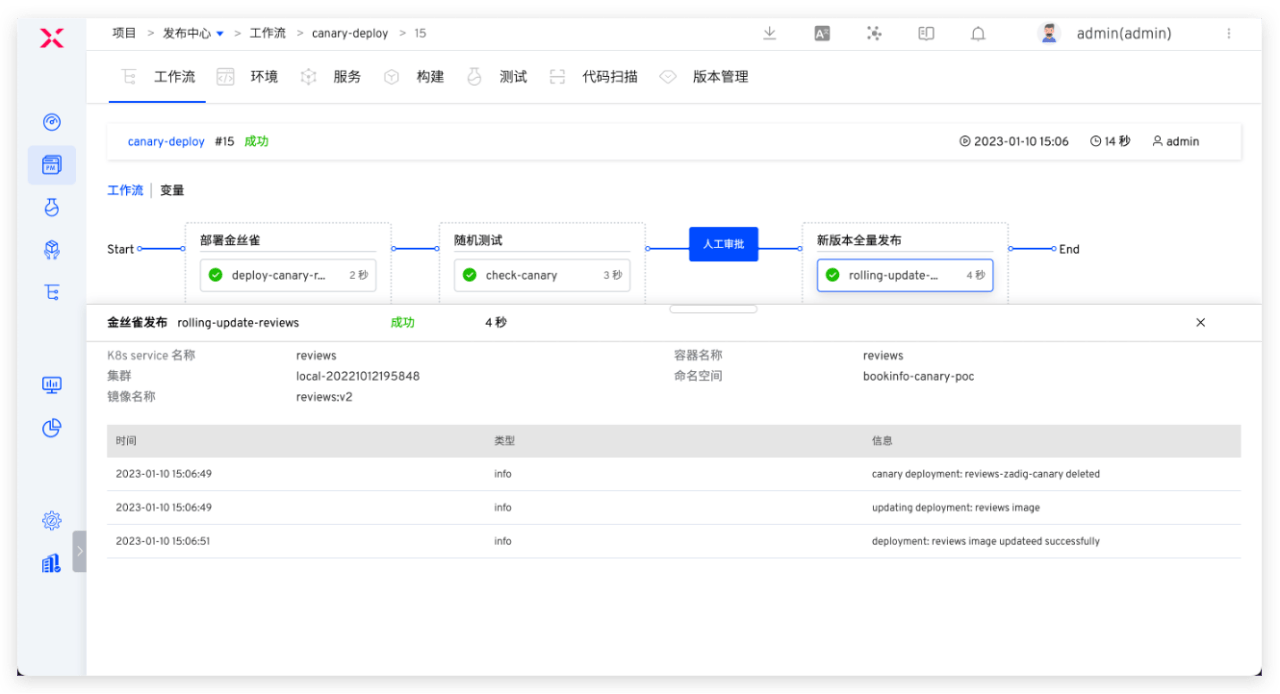Close the rolling-update-reviews detail panel
Viewport: 1280px width, 694px height.
pos(1200,322)
